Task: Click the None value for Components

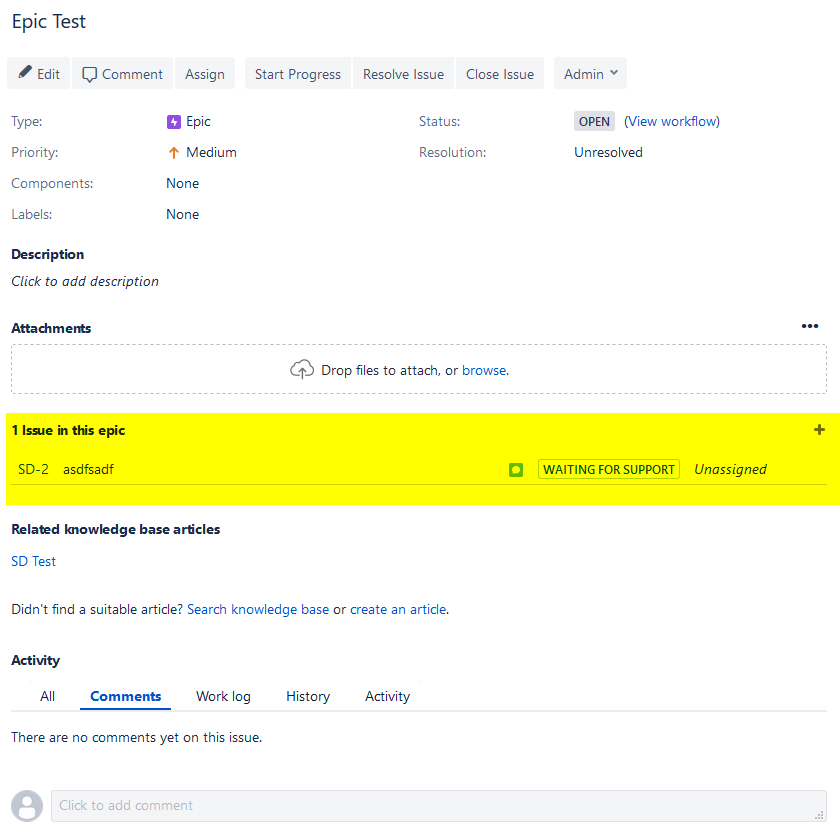Action: click(x=182, y=183)
